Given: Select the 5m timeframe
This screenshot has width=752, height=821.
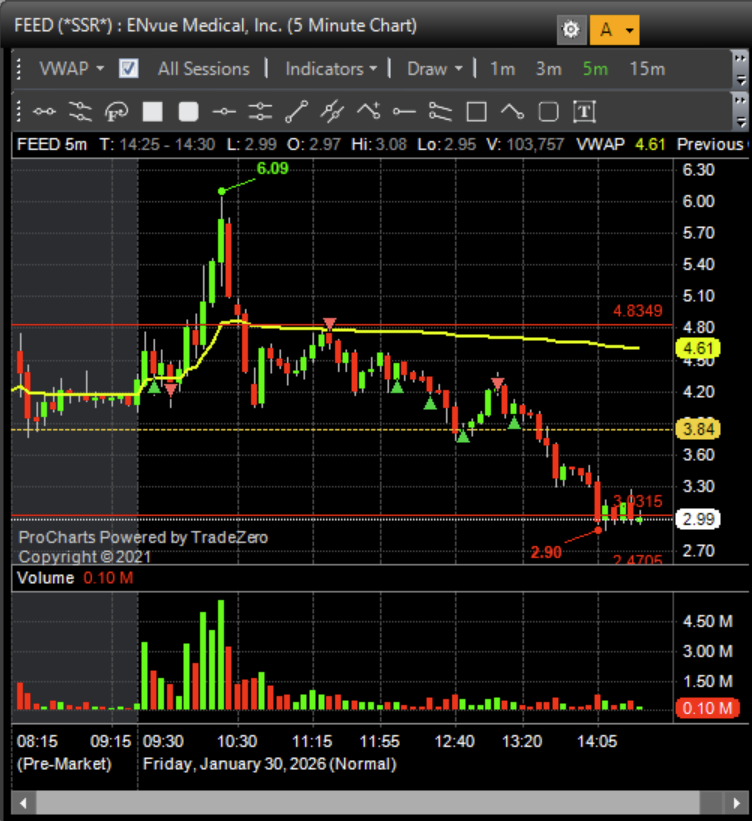Looking at the screenshot, I should [595, 69].
